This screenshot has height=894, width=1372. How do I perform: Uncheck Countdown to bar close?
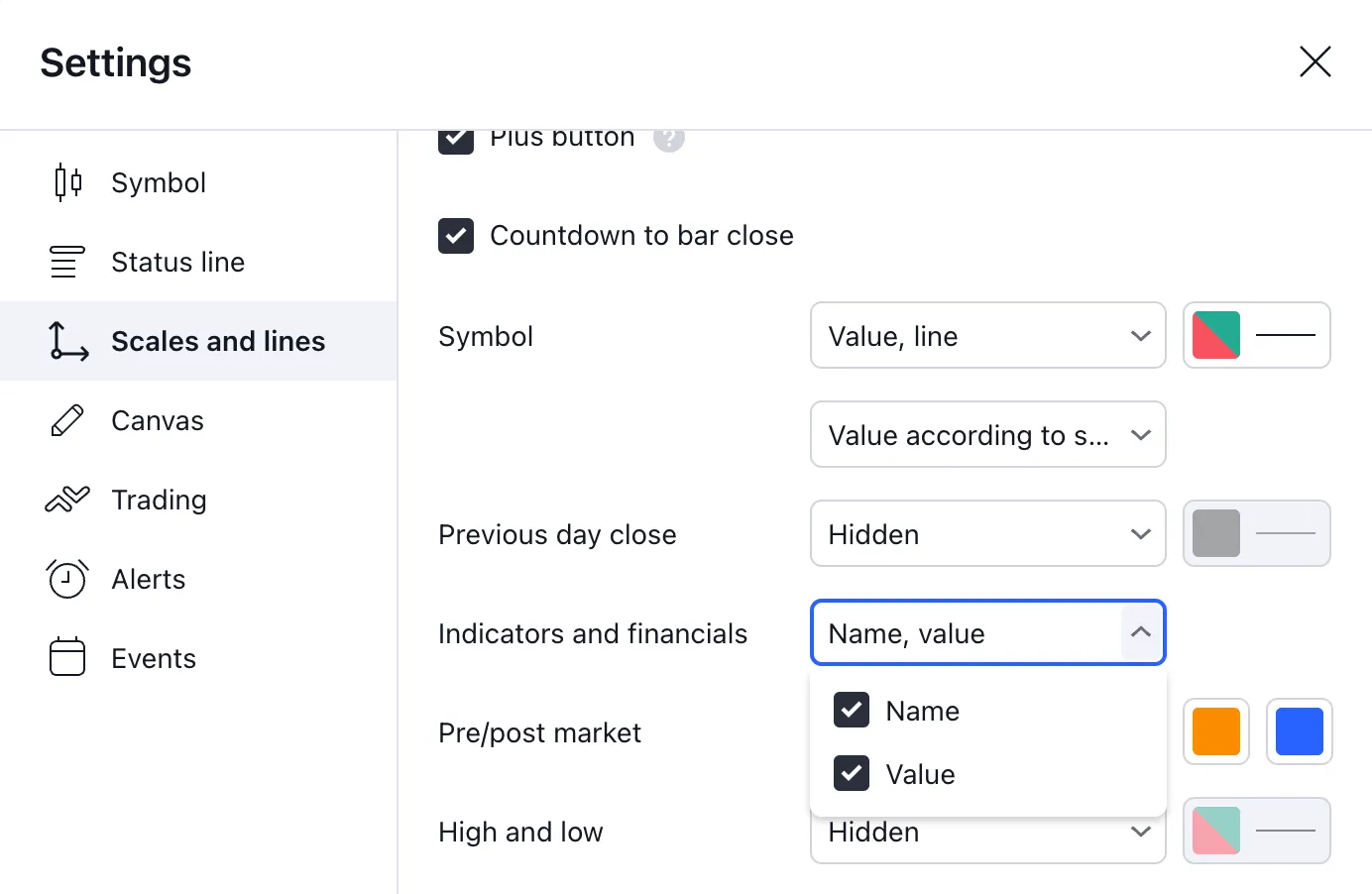456,236
